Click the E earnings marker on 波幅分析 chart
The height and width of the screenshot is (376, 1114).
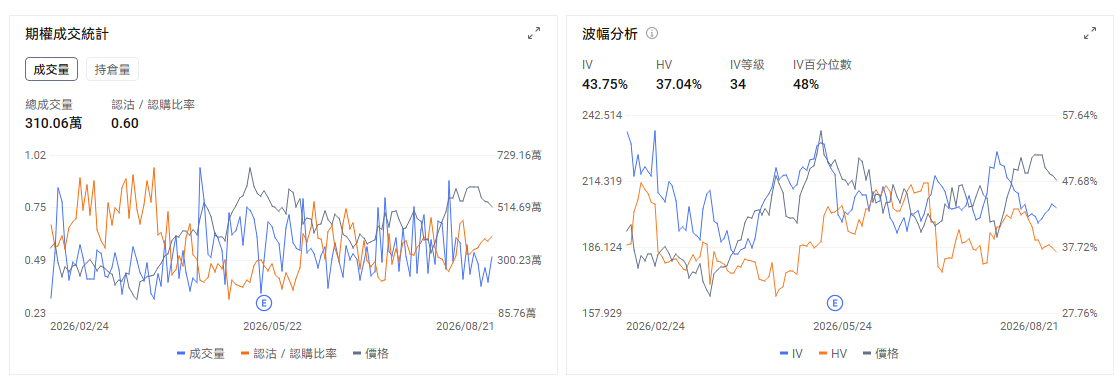(836, 304)
